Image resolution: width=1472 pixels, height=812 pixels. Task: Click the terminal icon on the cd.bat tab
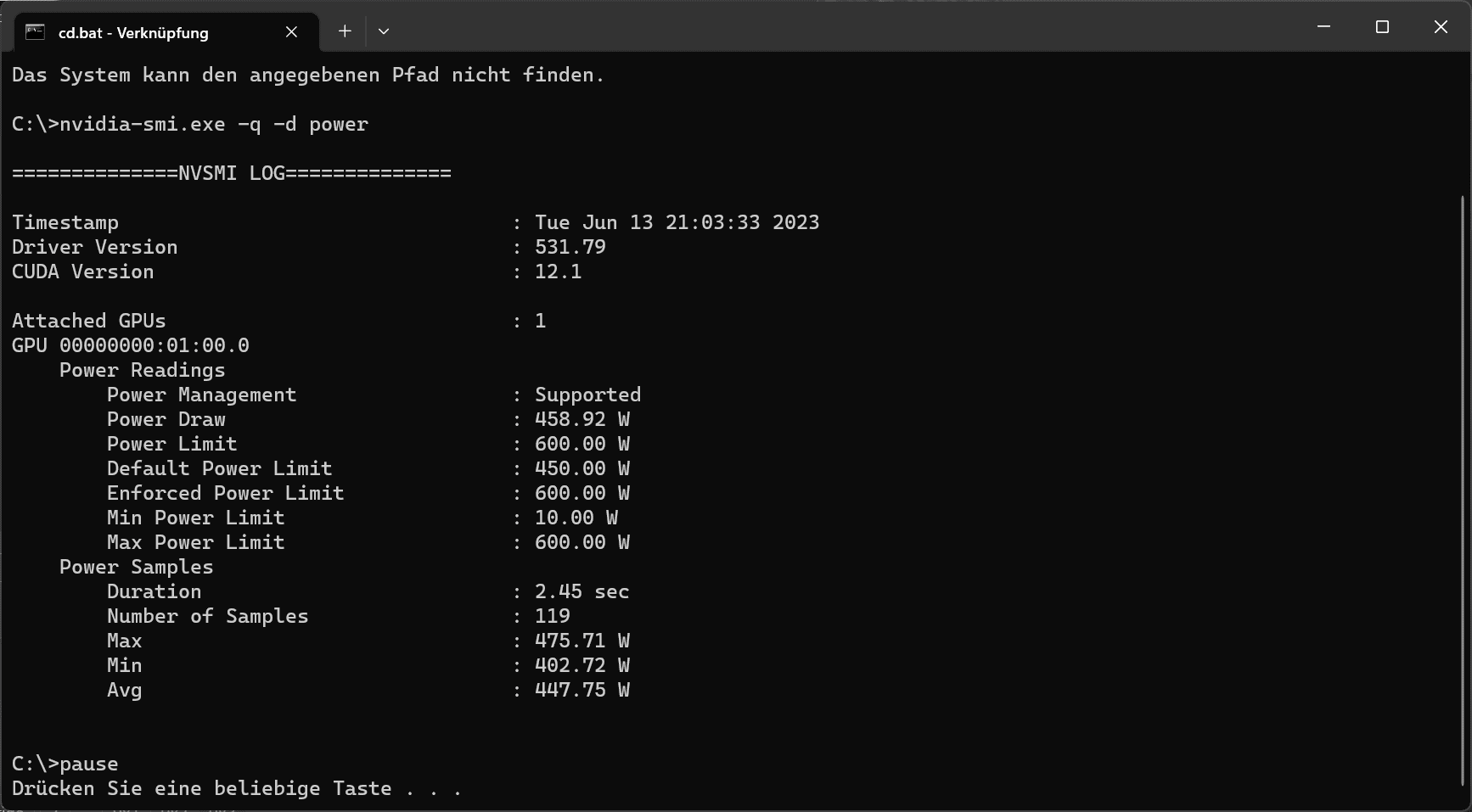click(35, 32)
